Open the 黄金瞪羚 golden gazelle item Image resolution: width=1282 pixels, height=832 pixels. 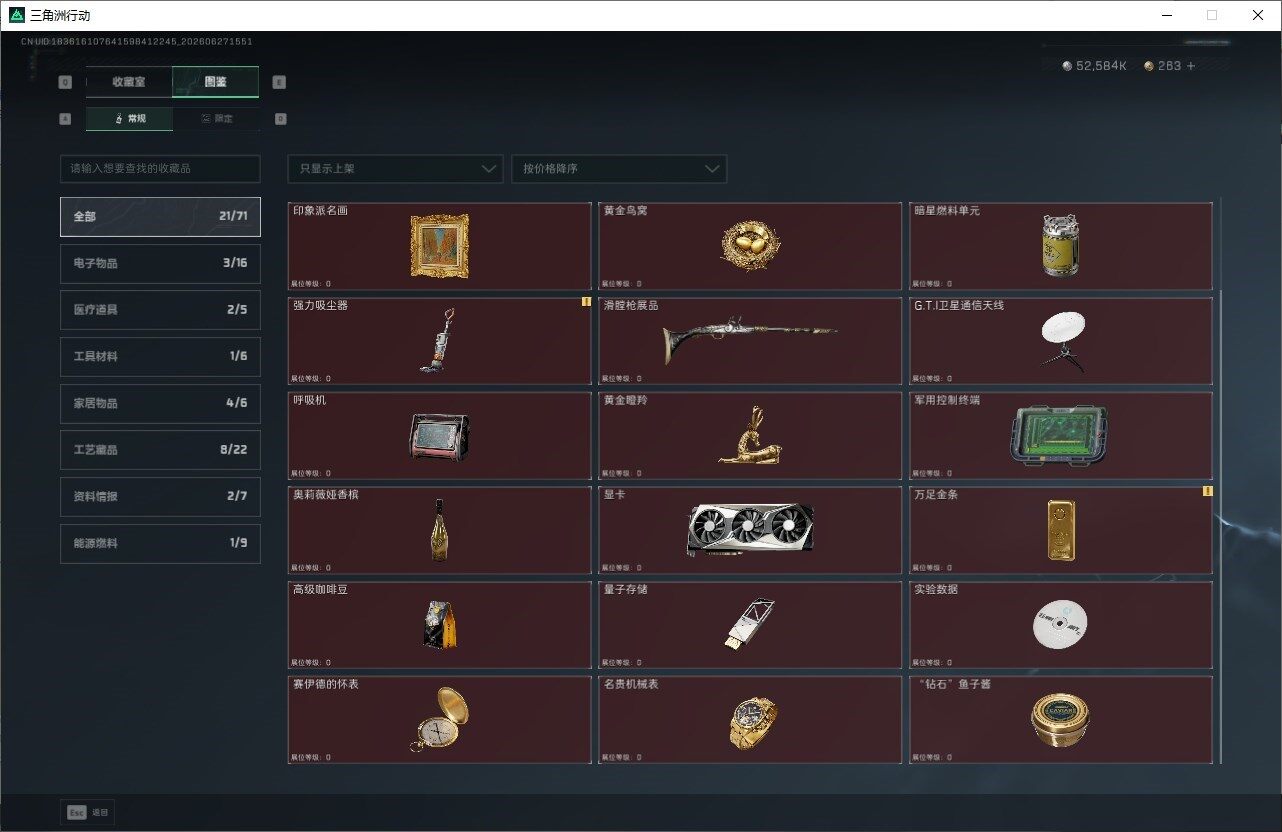point(750,436)
